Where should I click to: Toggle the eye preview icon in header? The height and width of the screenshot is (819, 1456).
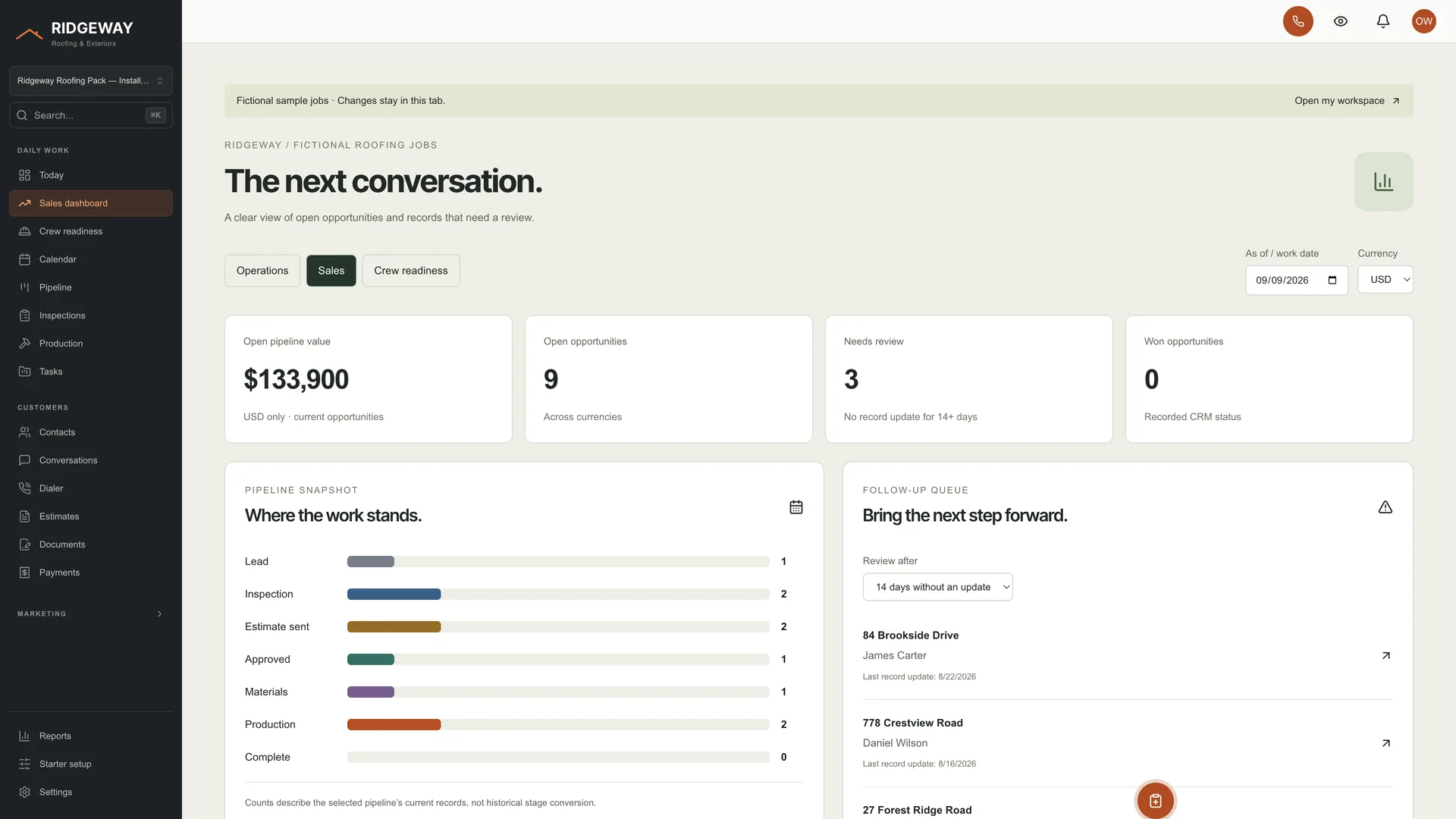point(1340,21)
